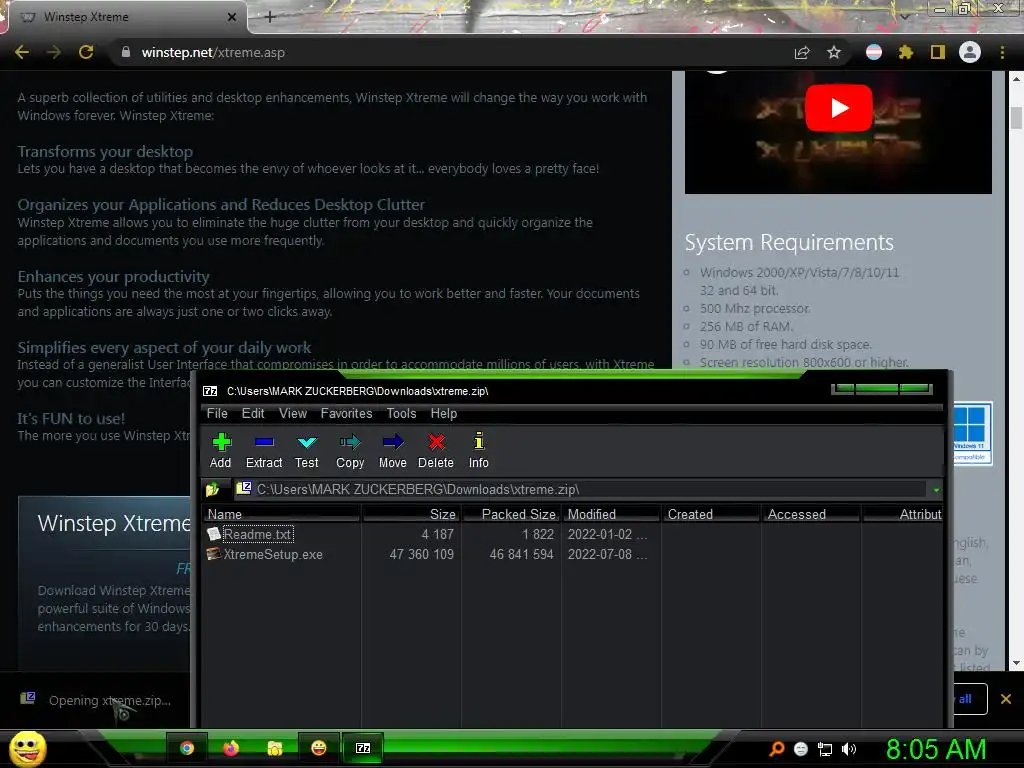Open Firefox from the taskbar
Screen dimensions: 1024x768
[231, 748]
